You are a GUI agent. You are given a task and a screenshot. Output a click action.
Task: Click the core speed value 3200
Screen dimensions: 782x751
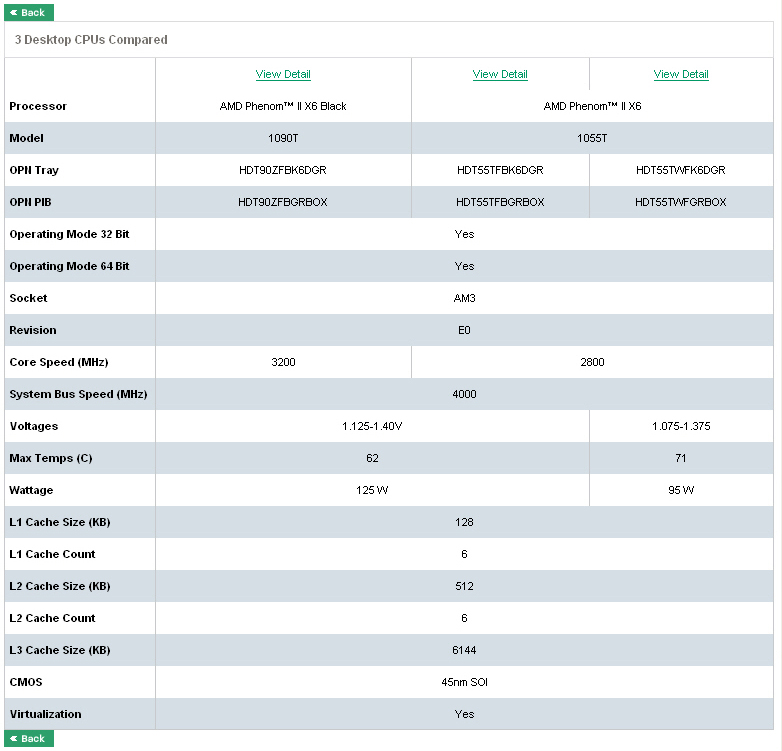[283, 362]
